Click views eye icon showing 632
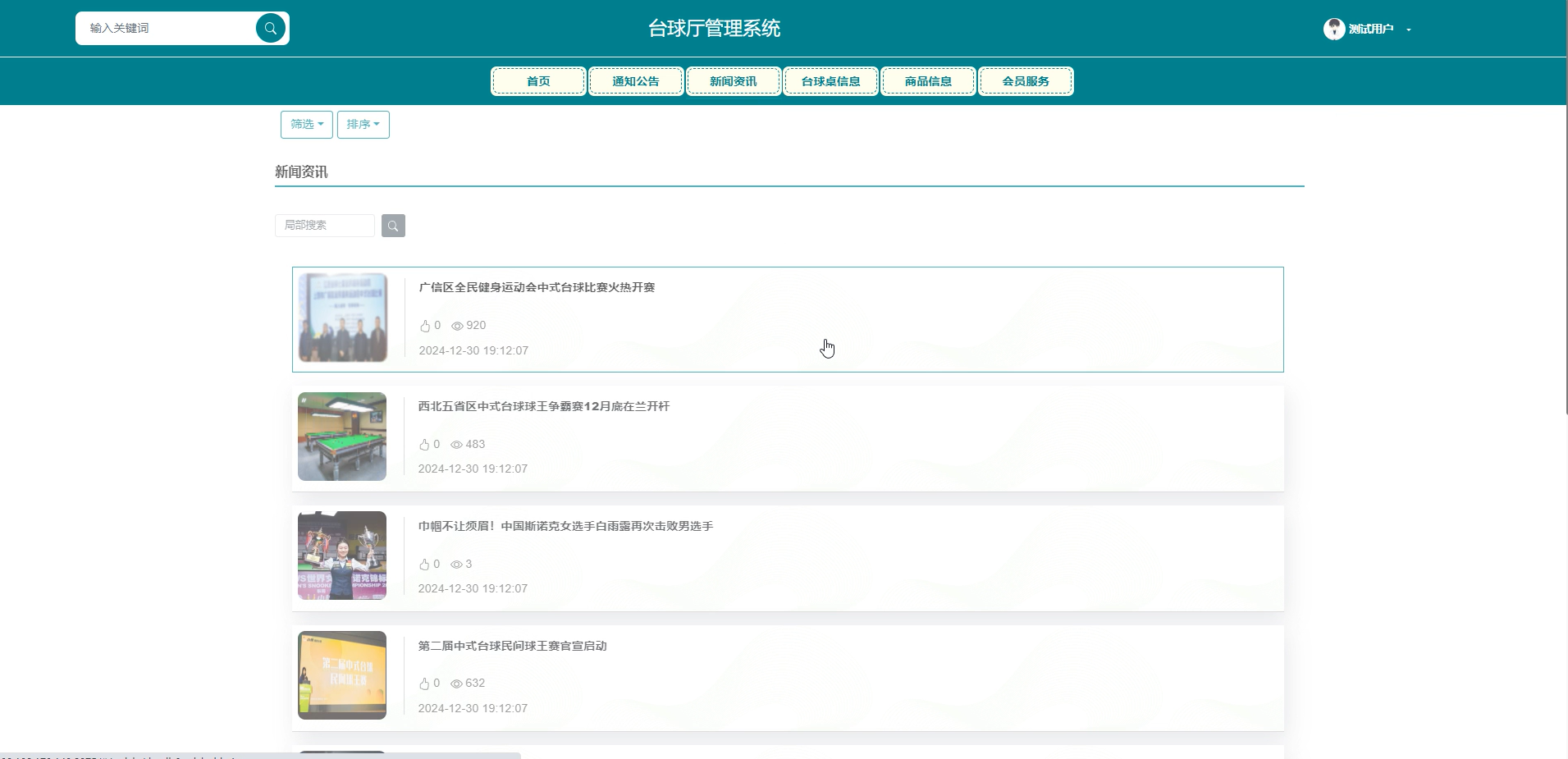The width and height of the screenshot is (1568, 759). (457, 684)
